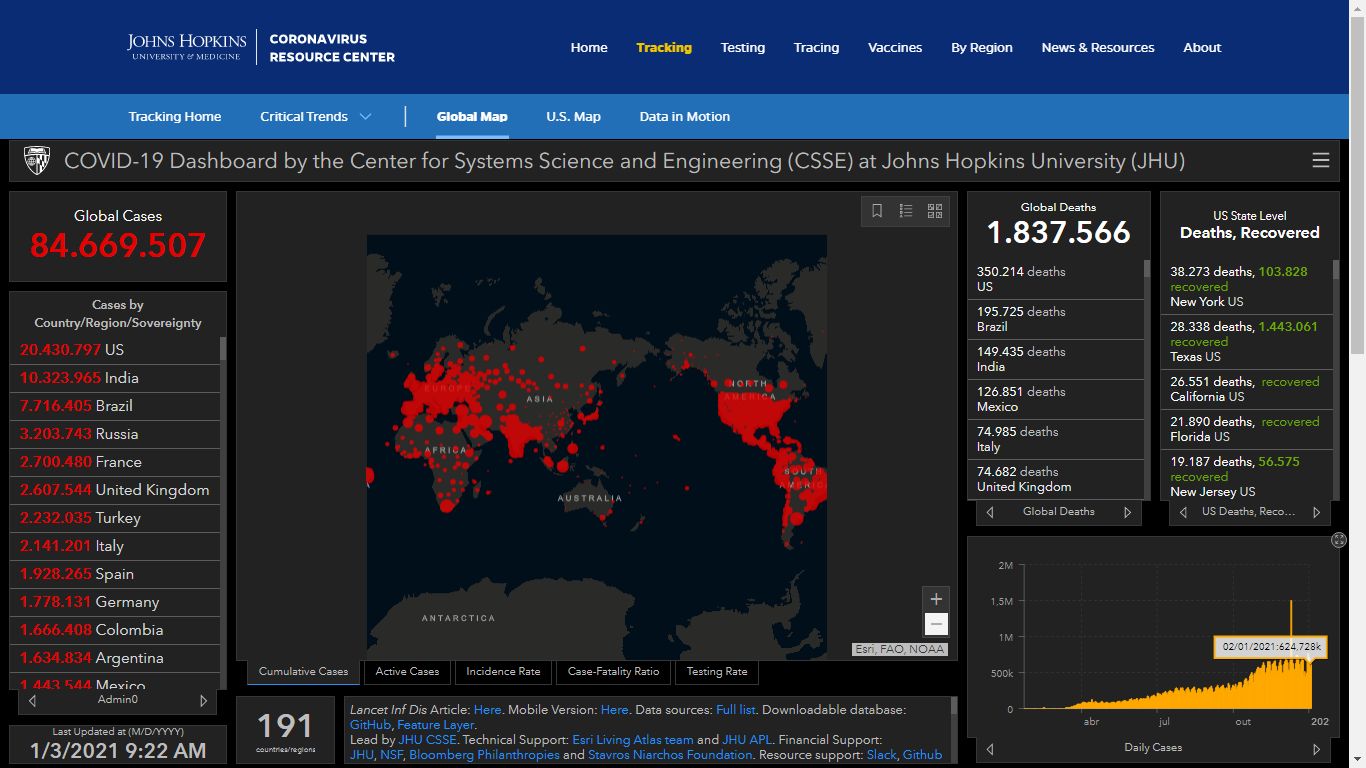Zoom in on the map with plus button
Image resolution: width=1366 pixels, height=768 pixels.
[936, 599]
